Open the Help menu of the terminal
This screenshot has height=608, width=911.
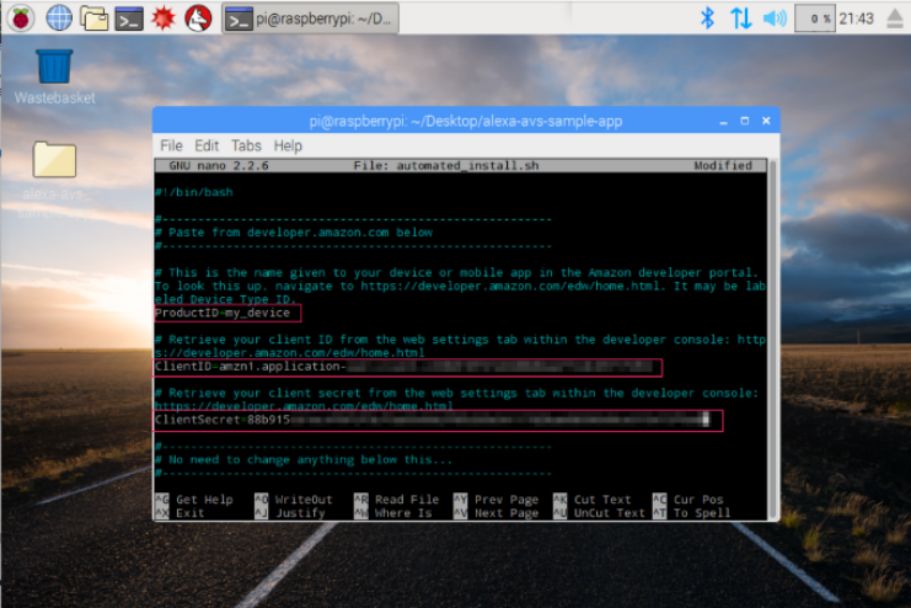coord(286,145)
